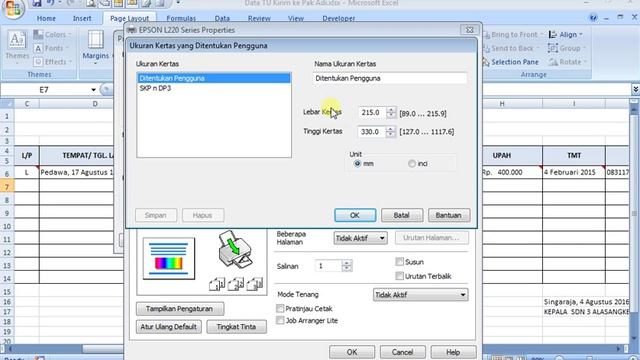This screenshot has width=640, height=360.
Task: Click the Simpan button
Action: click(156, 215)
